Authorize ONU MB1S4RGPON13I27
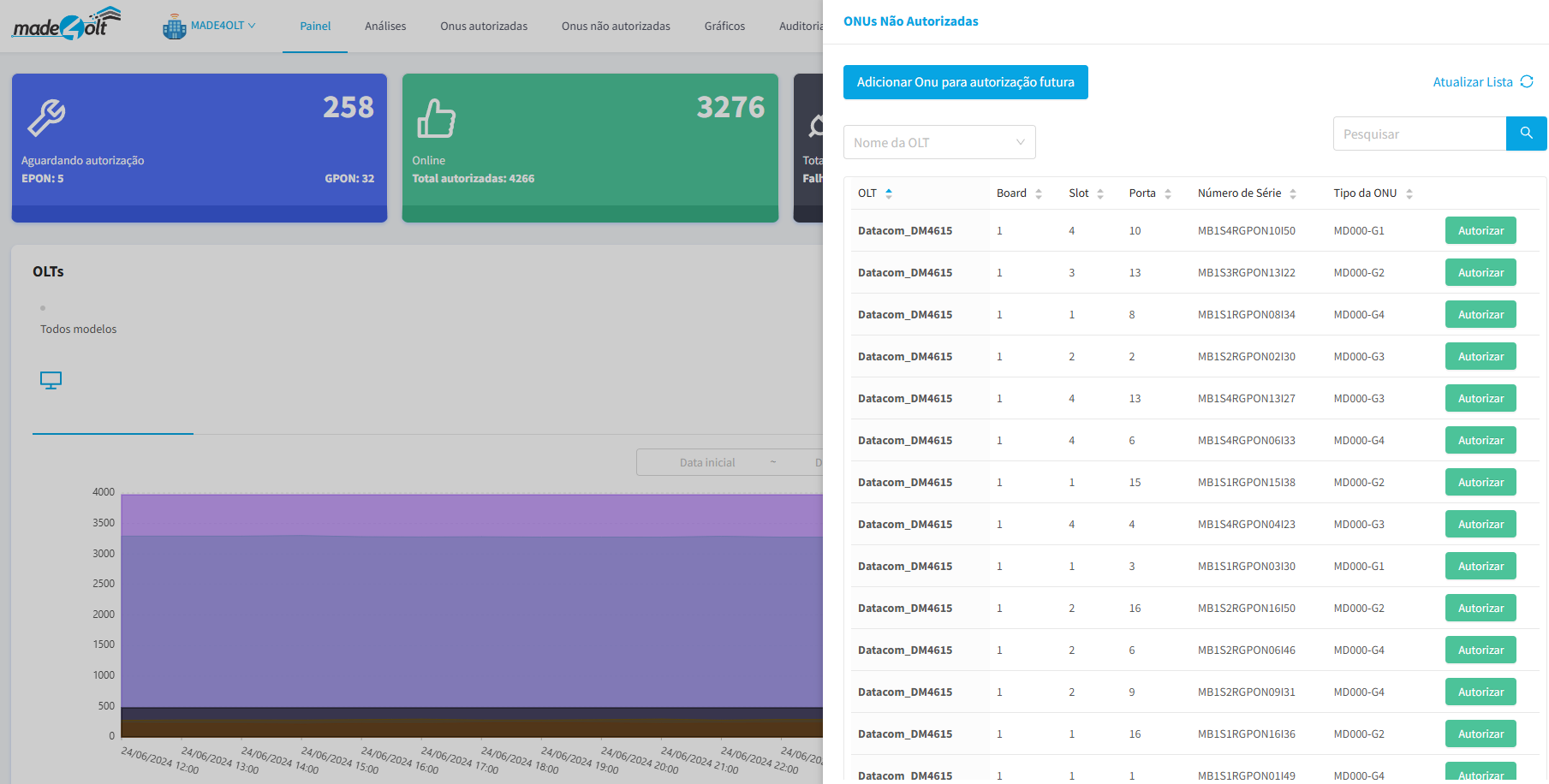Screen dimensions: 1549x784 point(1480,398)
